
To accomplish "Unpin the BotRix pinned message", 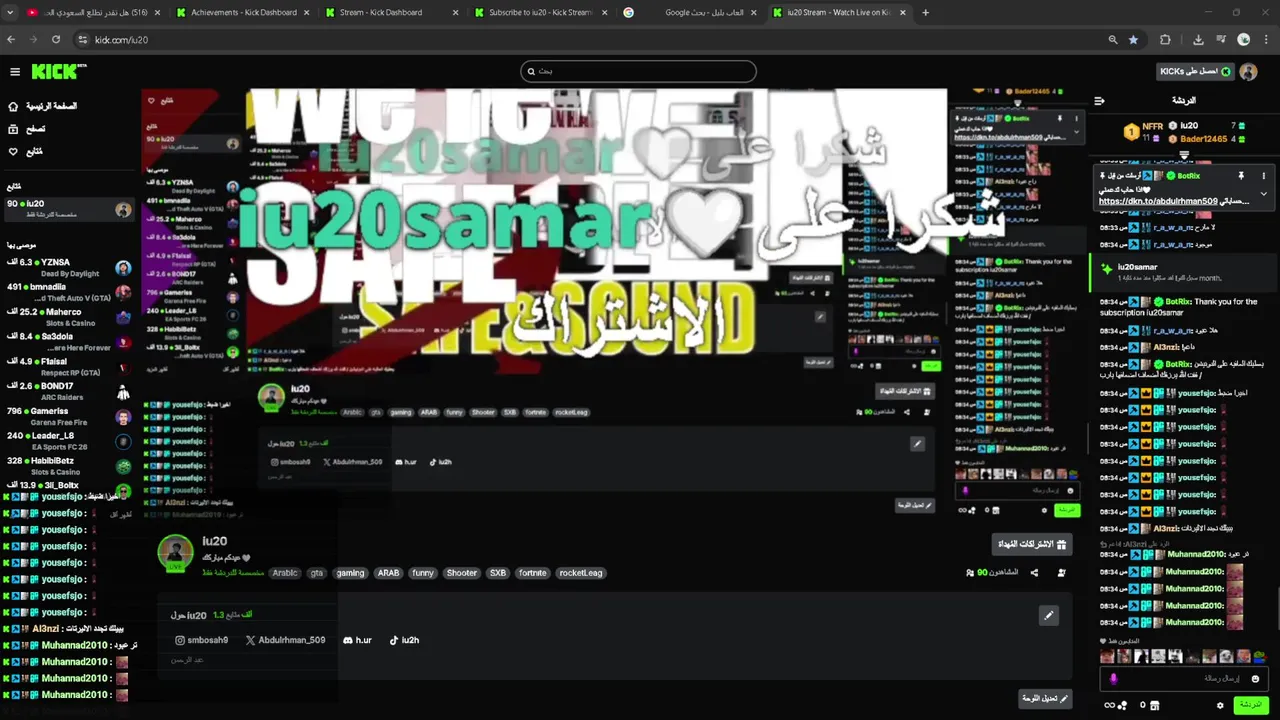I will pos(1241,176).
